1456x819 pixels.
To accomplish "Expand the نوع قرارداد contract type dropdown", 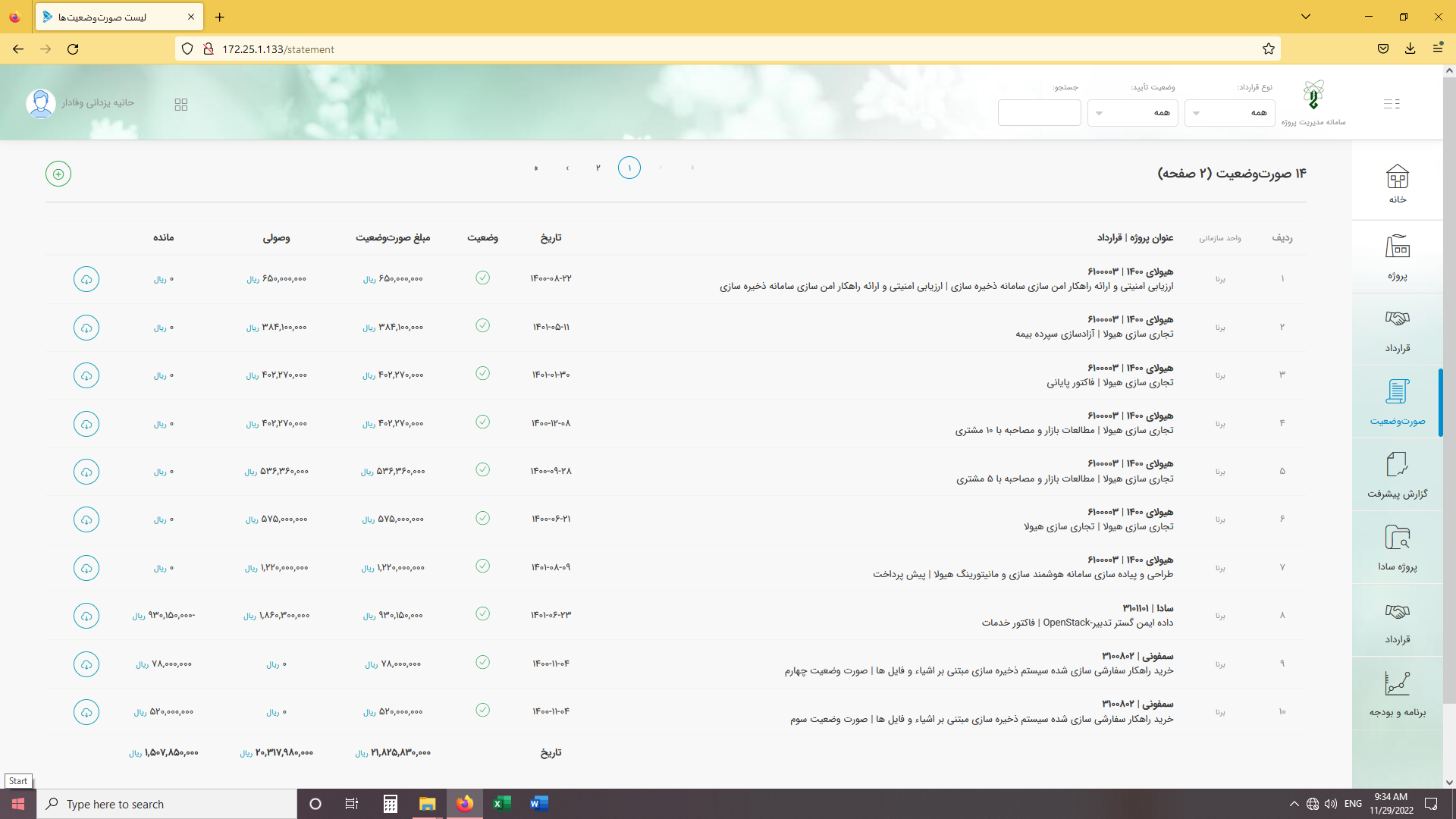I will [1229, 113].
